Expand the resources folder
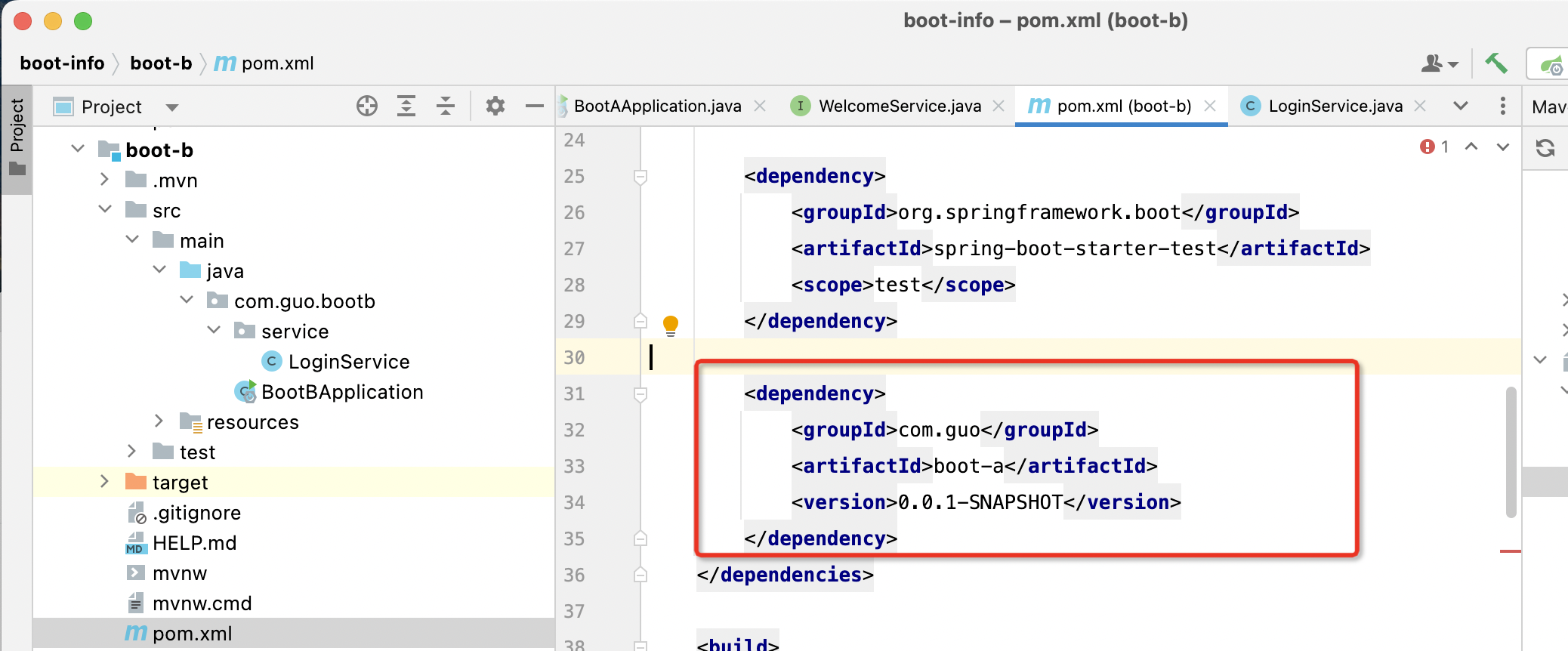 tap(159, 421)
